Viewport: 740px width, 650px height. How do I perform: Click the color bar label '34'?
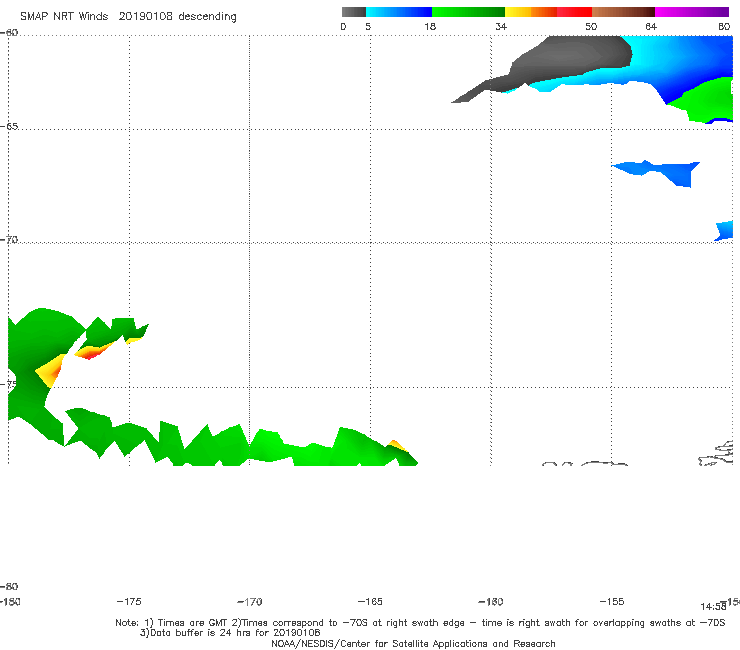[x=501, y=26]
